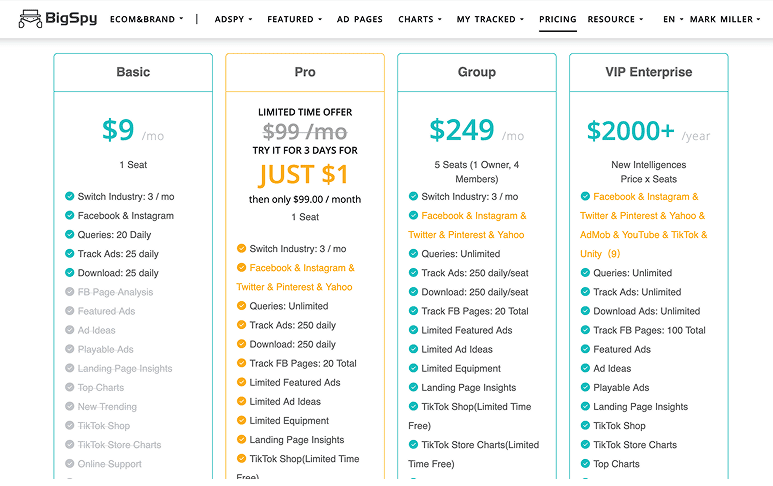
Task: Go to the PRICING tab
Action: click(557, 19)
